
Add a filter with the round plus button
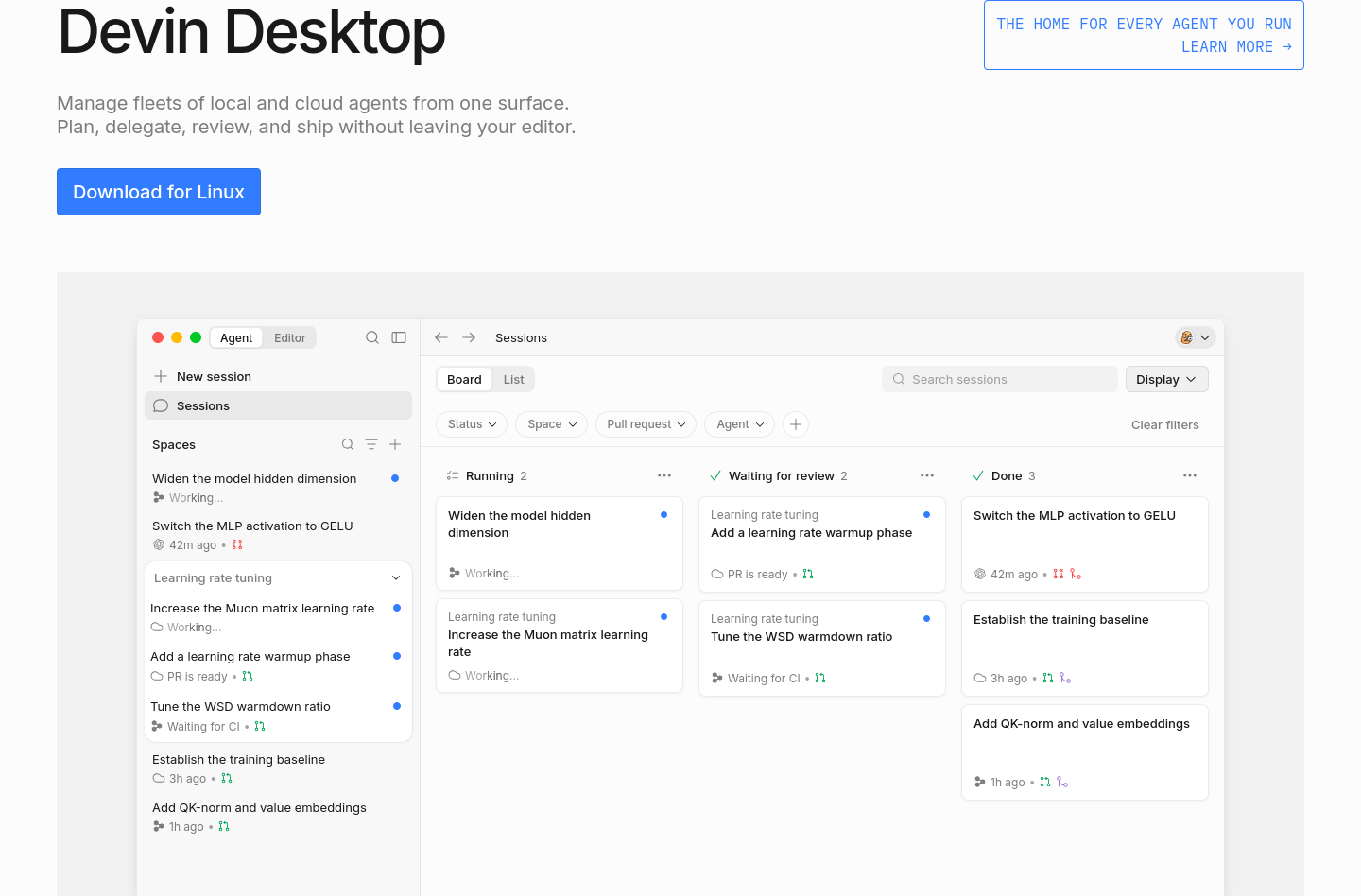(796, 424)
